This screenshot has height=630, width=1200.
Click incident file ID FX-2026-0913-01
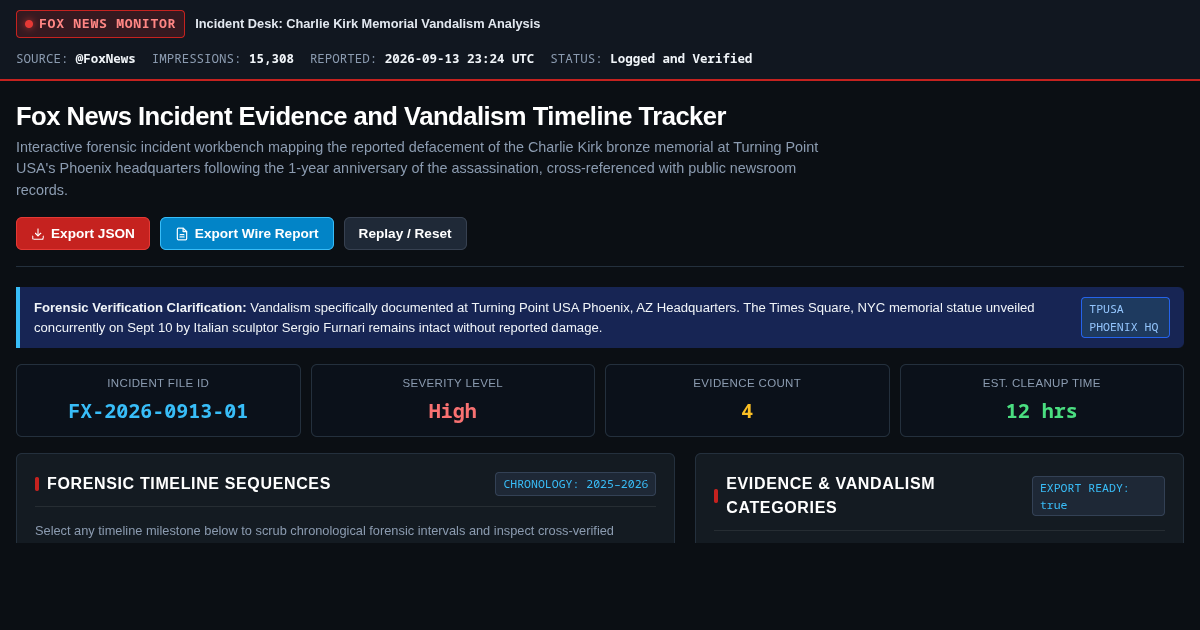158,411
